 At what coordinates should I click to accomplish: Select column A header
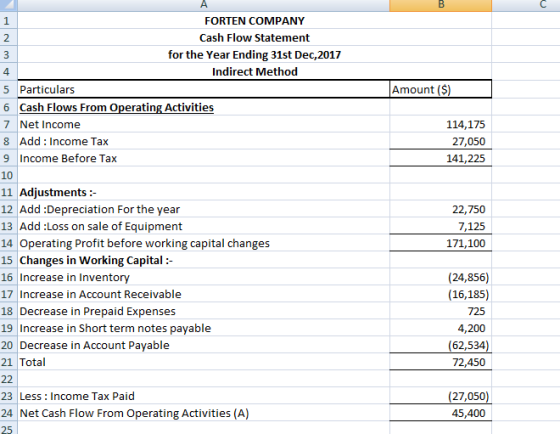204,5
